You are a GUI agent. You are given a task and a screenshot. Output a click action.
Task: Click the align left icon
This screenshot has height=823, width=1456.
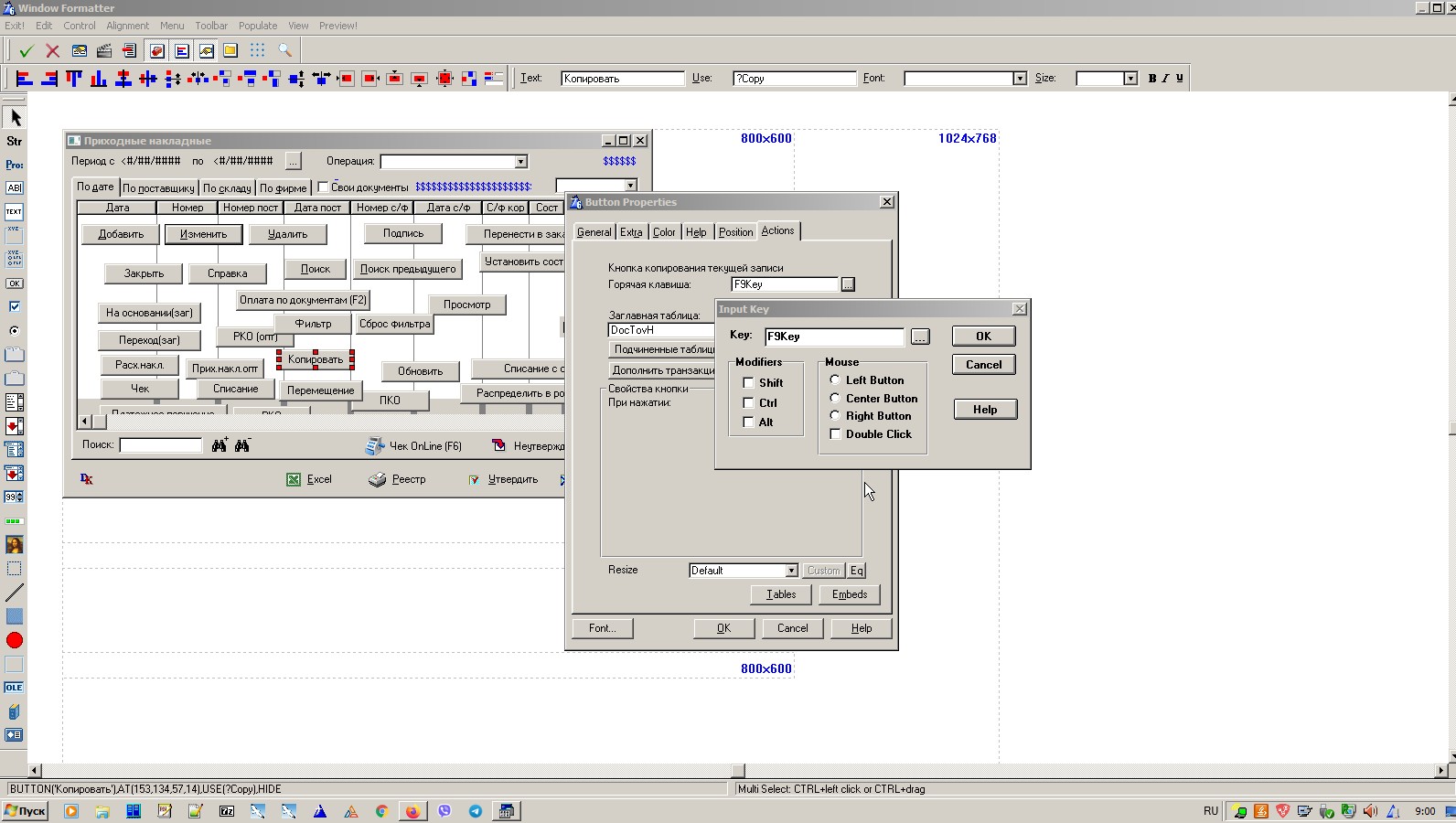[25, 79]
